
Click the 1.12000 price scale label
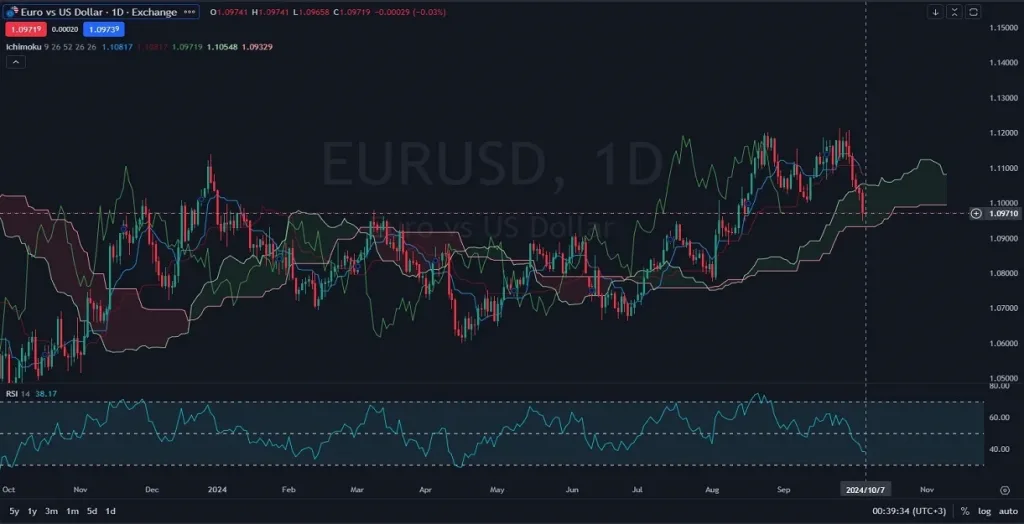(x=1004, y=133)
